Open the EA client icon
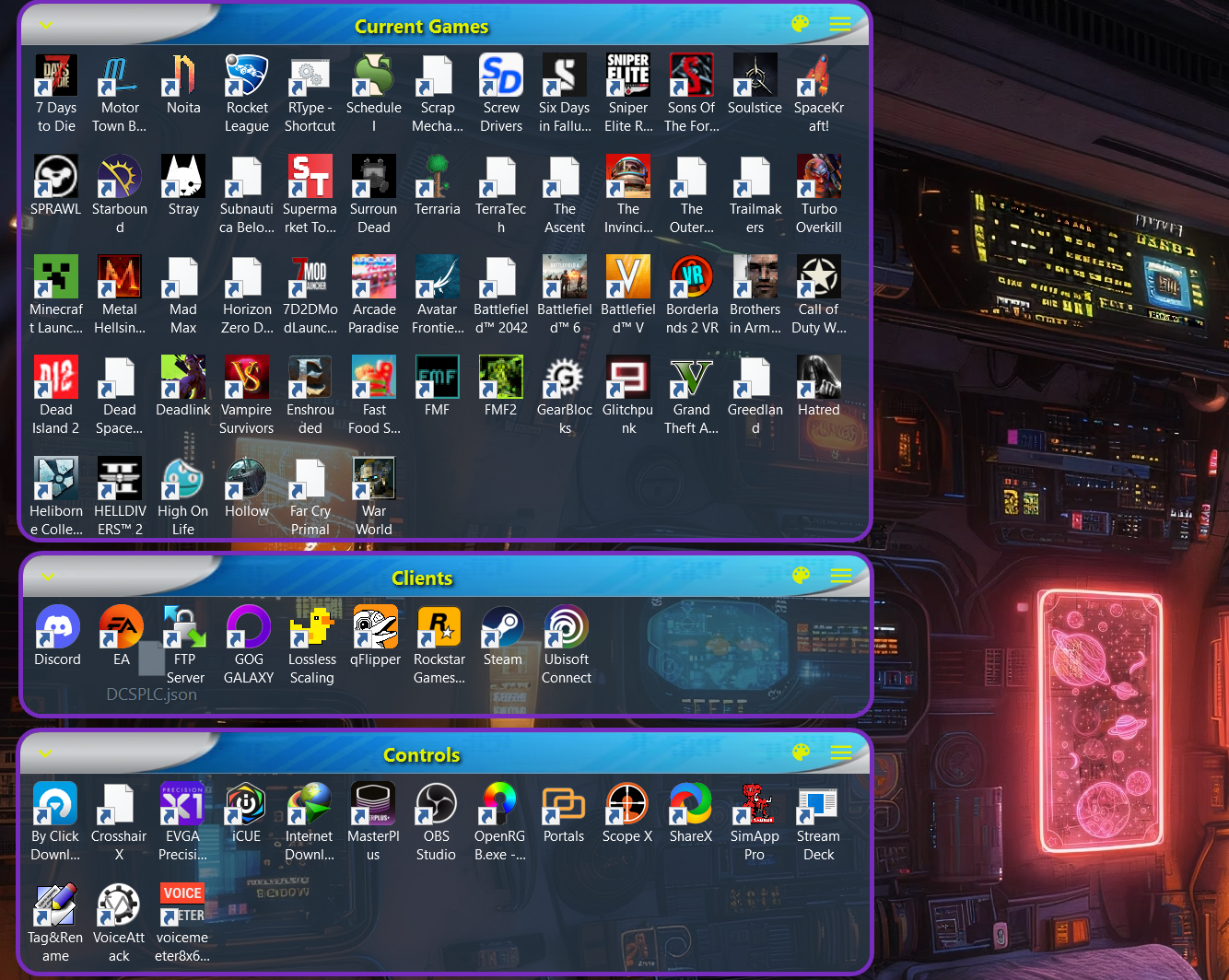1229x980 pixels. (122, 627)
